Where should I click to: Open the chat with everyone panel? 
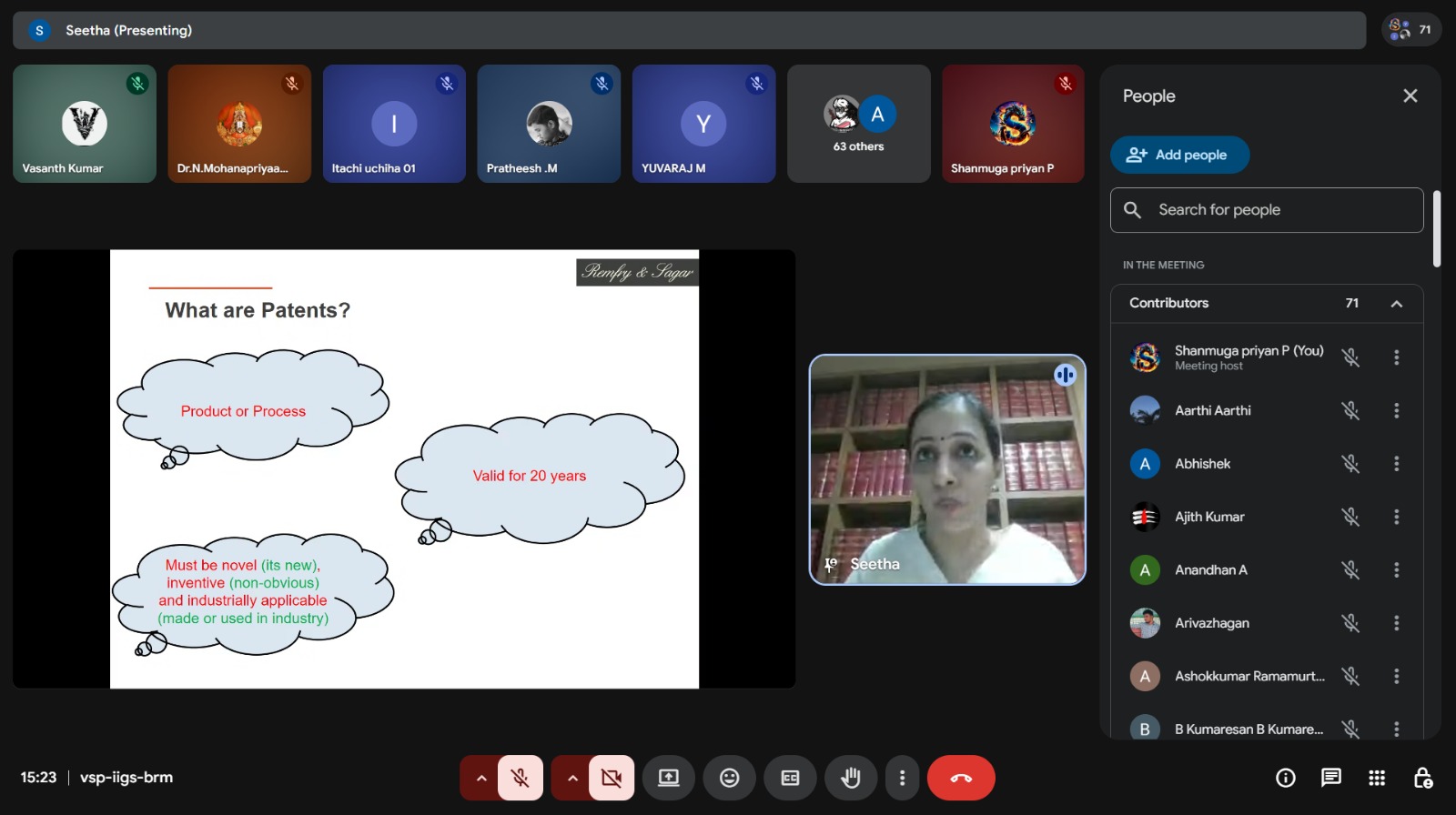click(x=1330, y=778)
